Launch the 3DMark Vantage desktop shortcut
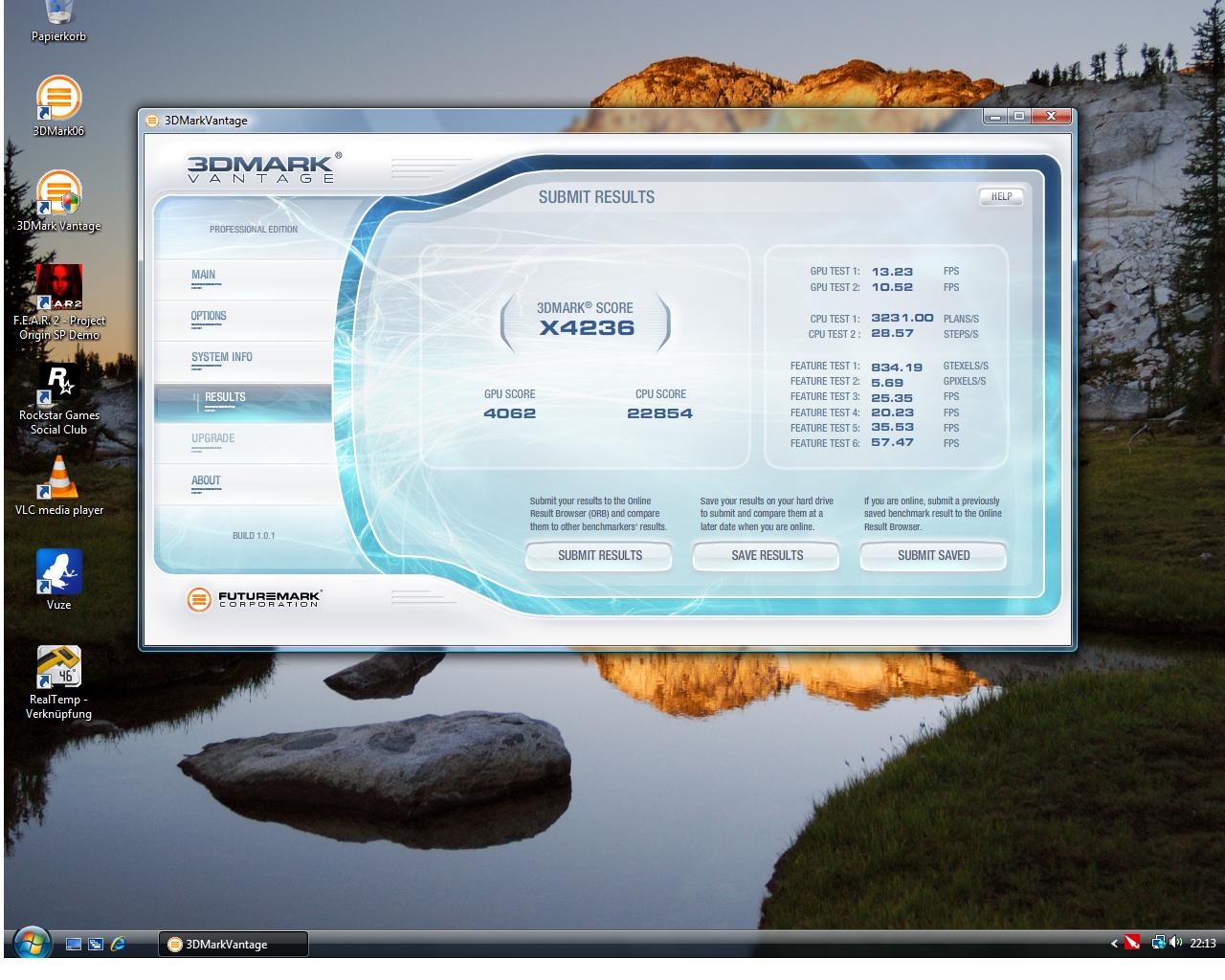 [58, 200]
